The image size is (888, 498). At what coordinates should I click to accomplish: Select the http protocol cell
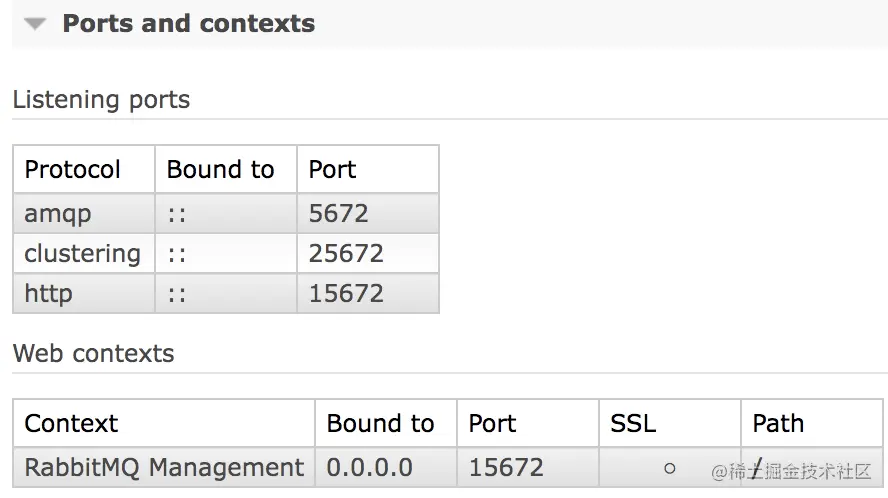pos(48,293)
